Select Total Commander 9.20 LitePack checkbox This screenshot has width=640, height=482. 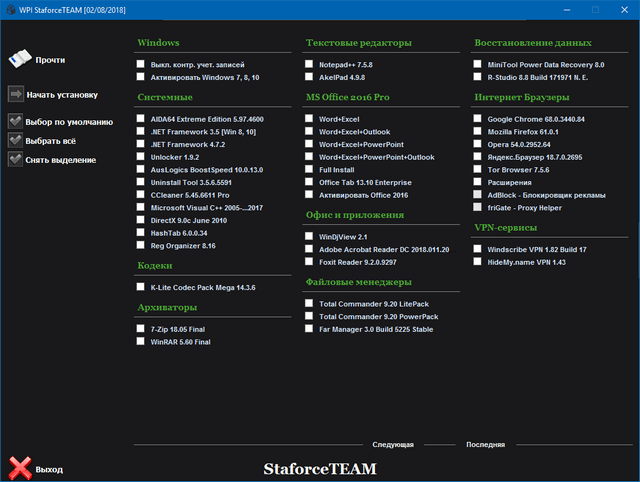click(x=309, y=303)
